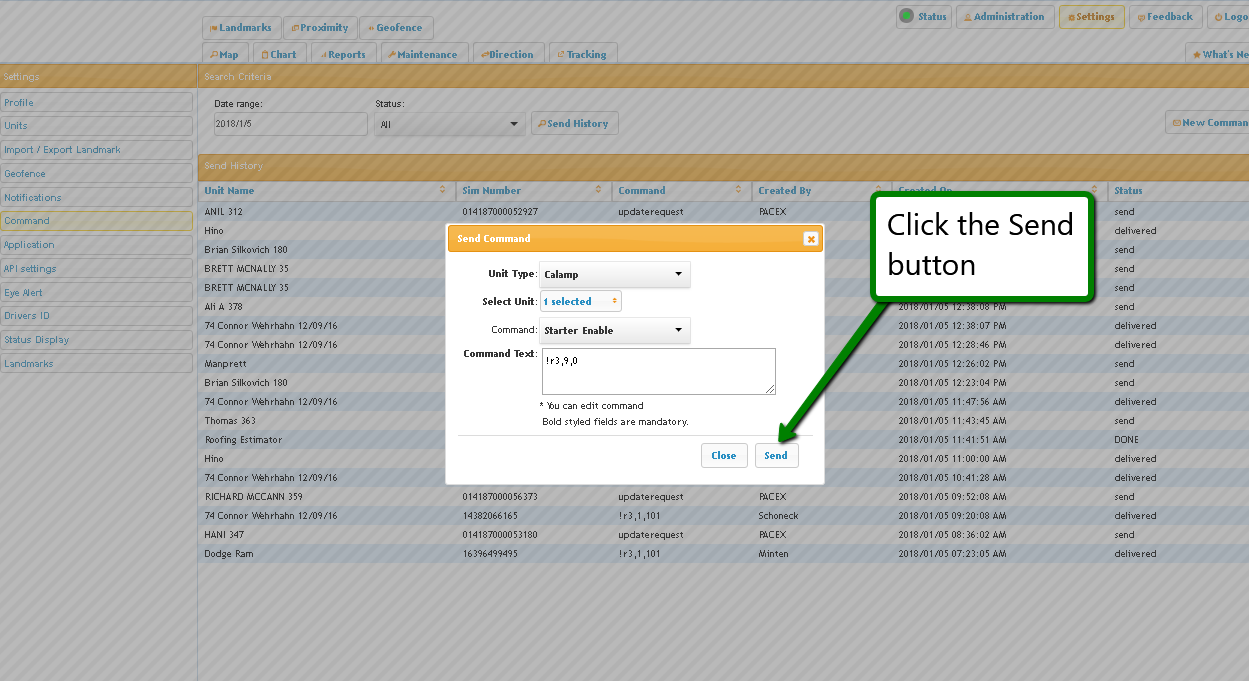Screen dimensions: 1249x681
Task: Open the Status filter dropdown
Action: tap(449, 124)
